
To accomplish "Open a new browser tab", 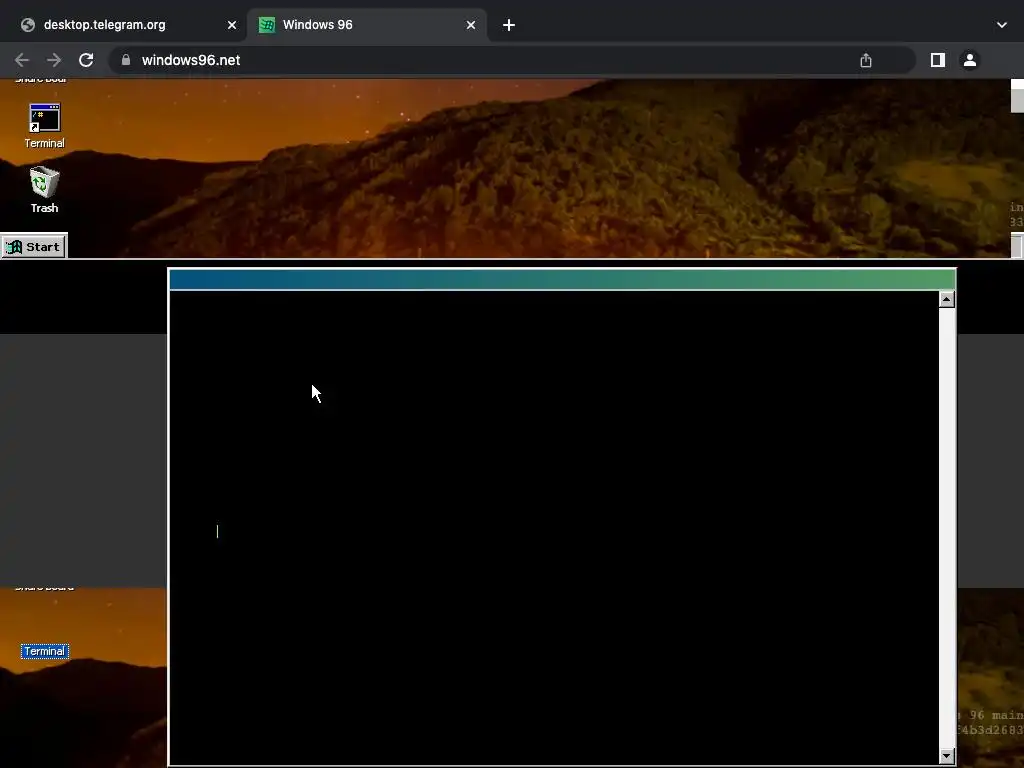I will click(x=509, y=25).
